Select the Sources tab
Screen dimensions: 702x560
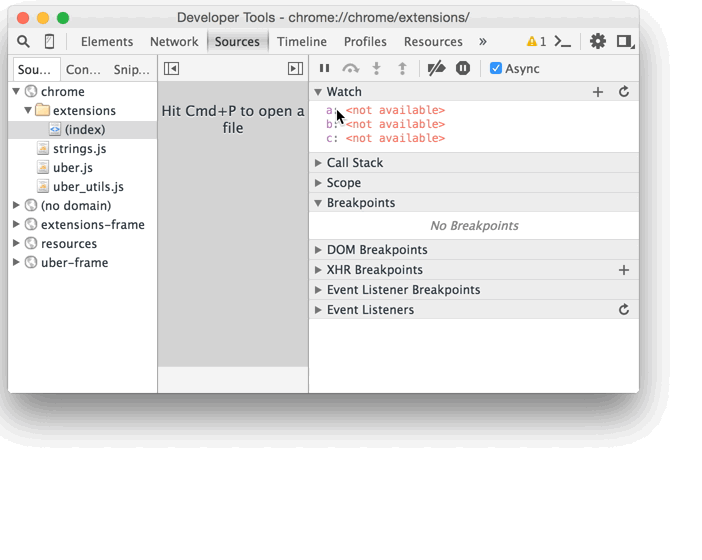pos(237,42)
